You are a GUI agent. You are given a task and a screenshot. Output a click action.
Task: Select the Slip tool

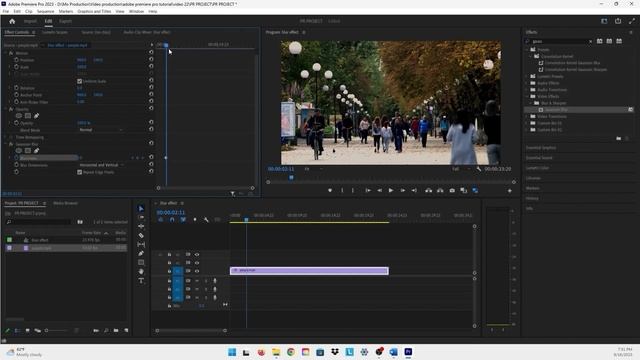pyautogui.click(x=141, y=244)
